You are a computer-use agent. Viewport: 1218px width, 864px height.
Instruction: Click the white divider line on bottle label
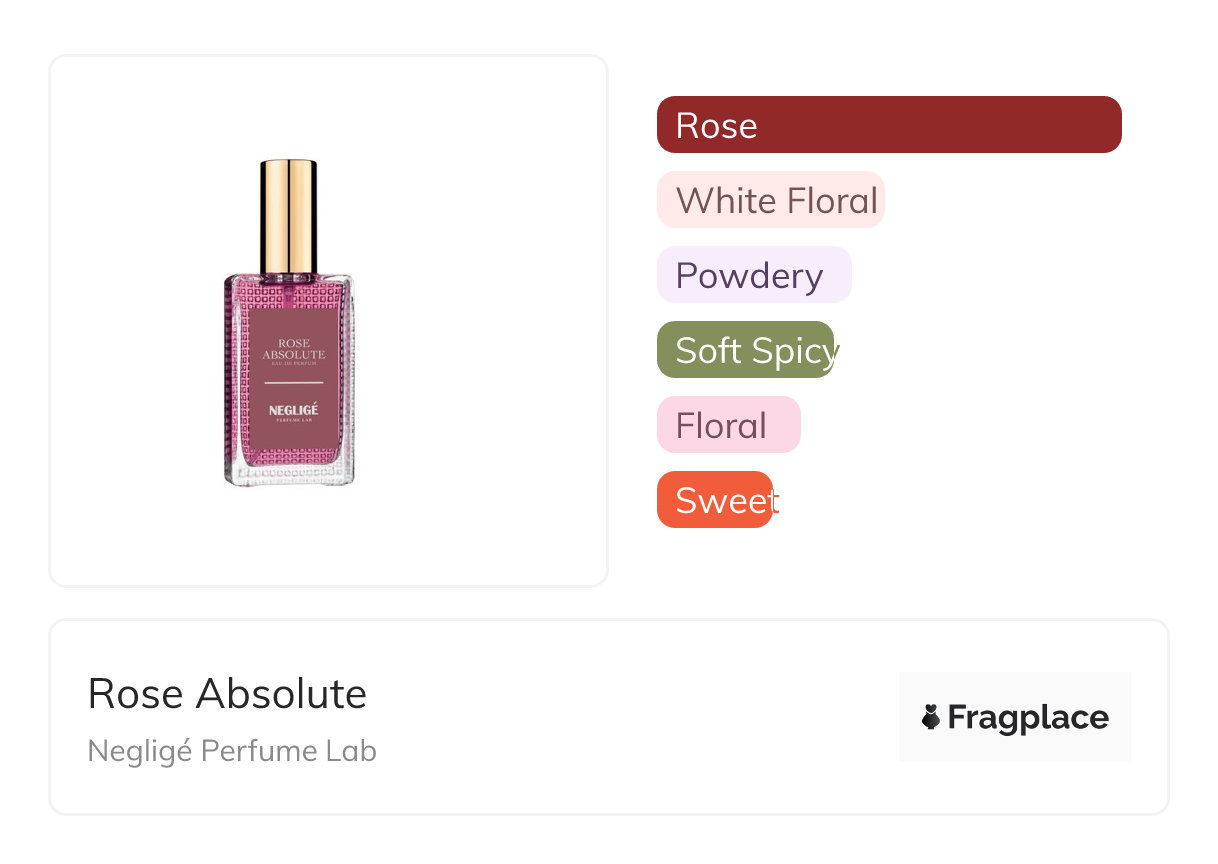[294, 382]
